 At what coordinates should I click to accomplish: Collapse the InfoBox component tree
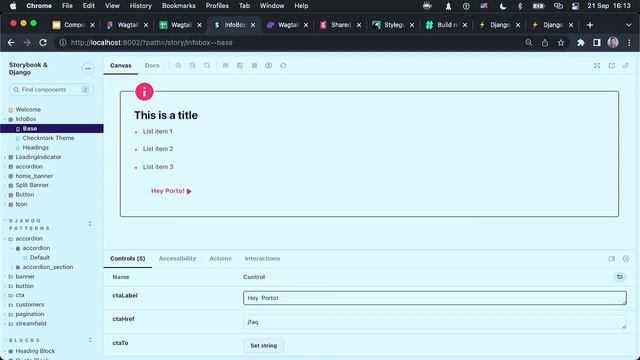(x=26, y=119)
